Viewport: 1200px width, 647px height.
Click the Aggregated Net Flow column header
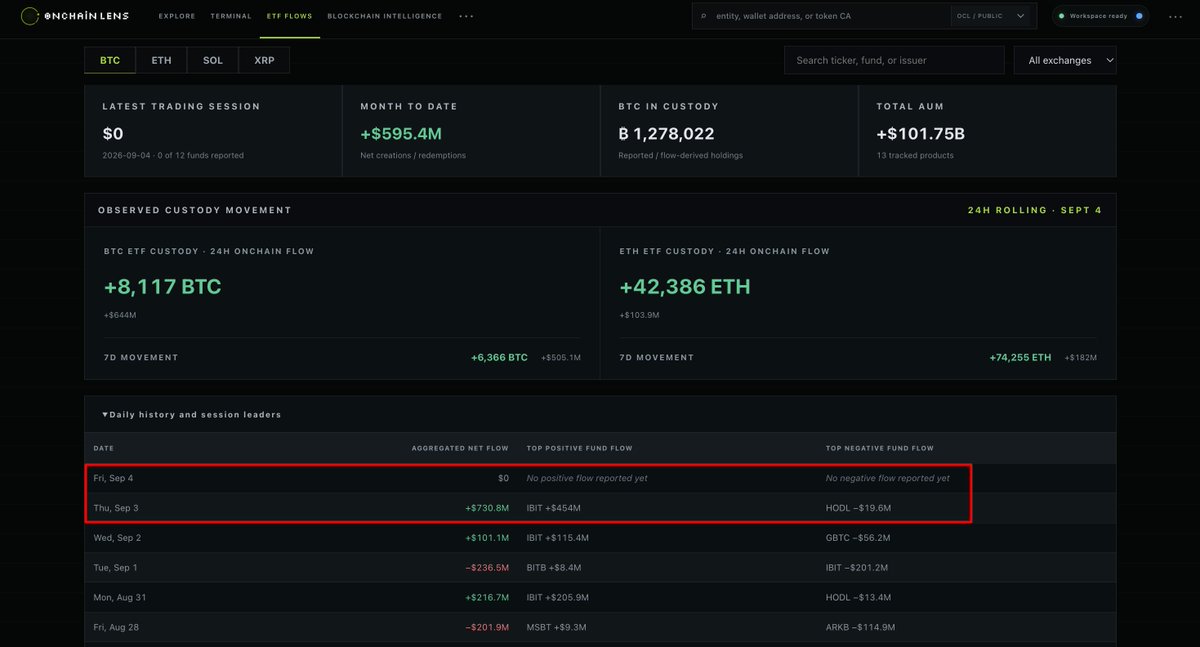[460, 448]
